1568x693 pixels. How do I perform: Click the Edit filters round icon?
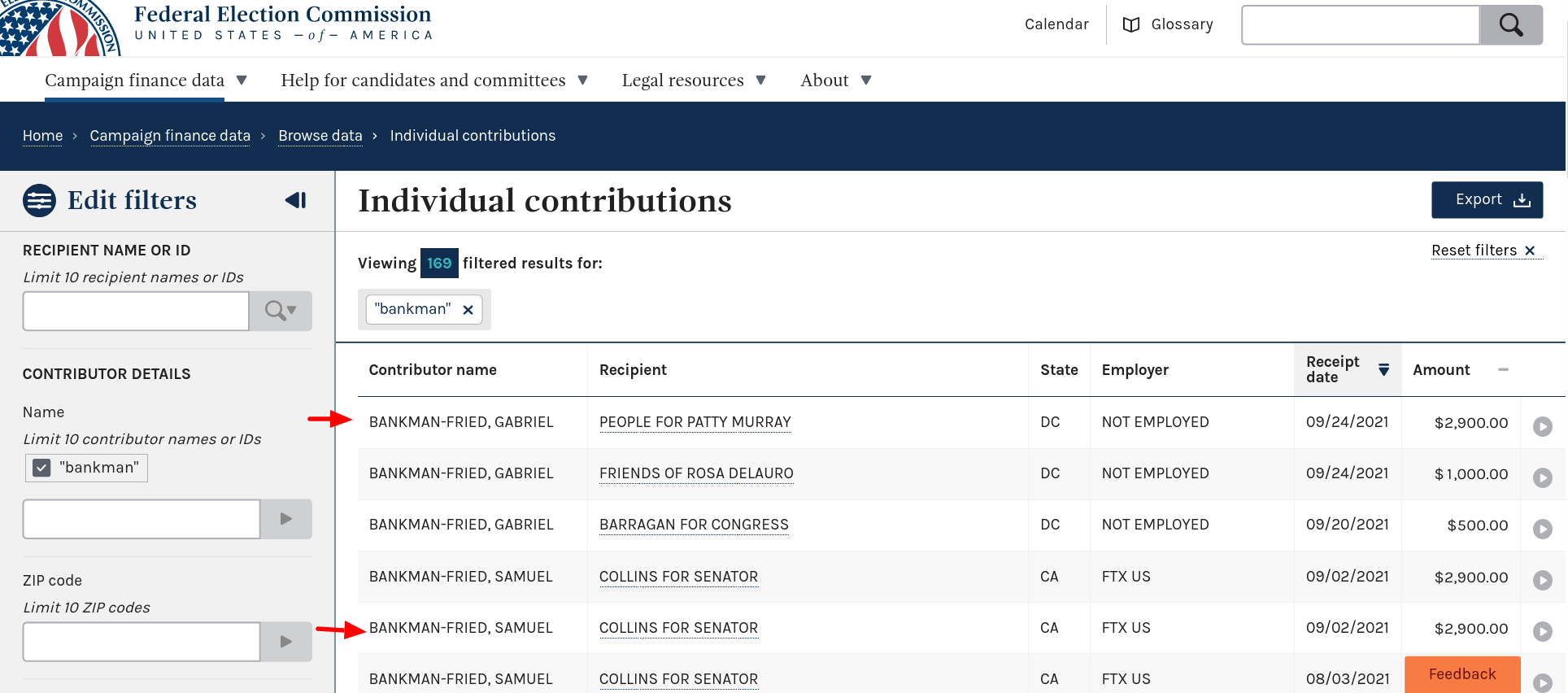pos(39,200)
